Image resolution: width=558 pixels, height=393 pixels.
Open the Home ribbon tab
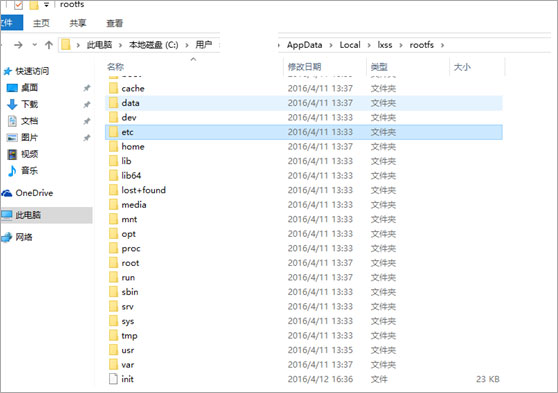click(x=41, y=23)
